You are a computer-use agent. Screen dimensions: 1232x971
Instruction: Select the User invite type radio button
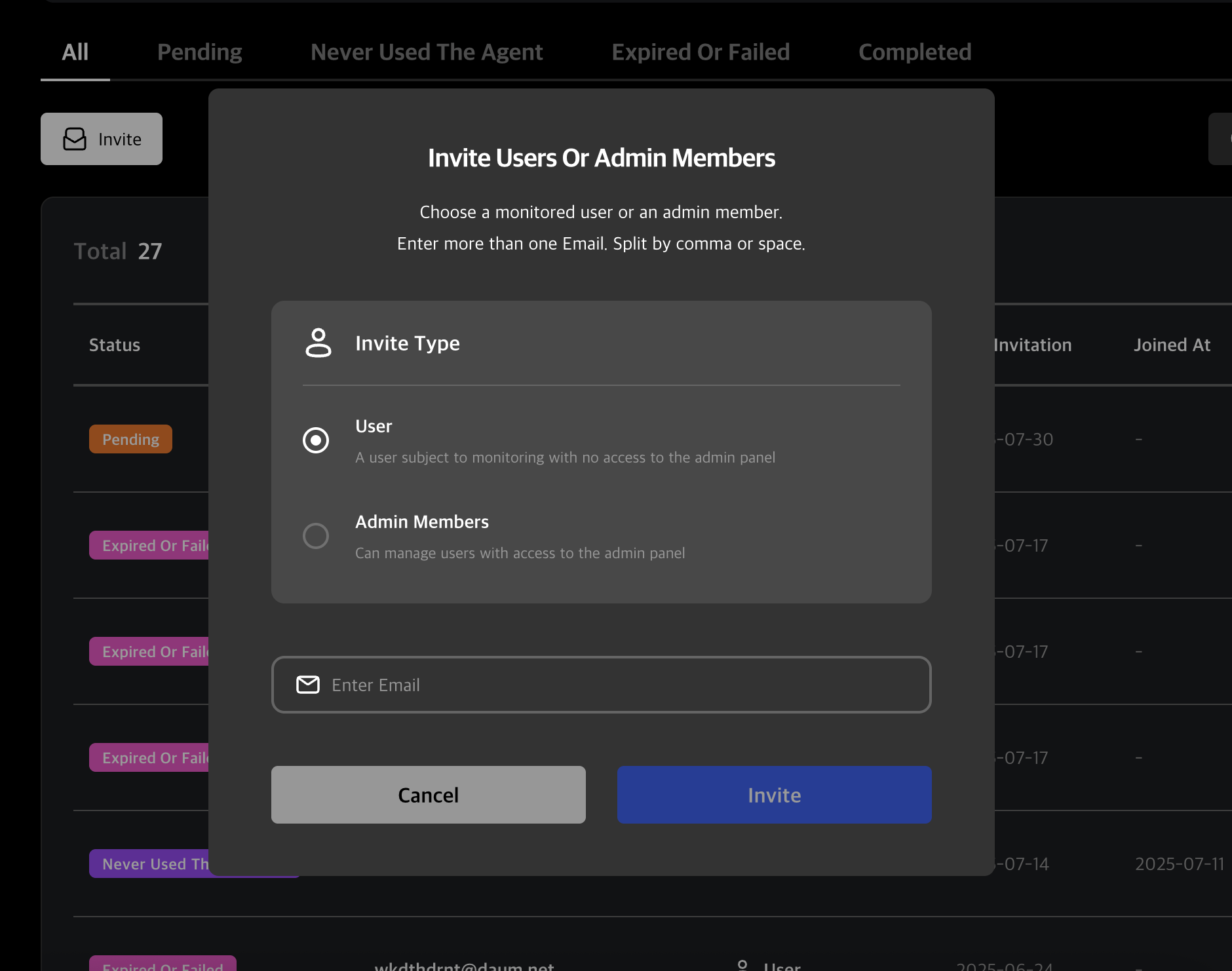click(x=316, y=440)
